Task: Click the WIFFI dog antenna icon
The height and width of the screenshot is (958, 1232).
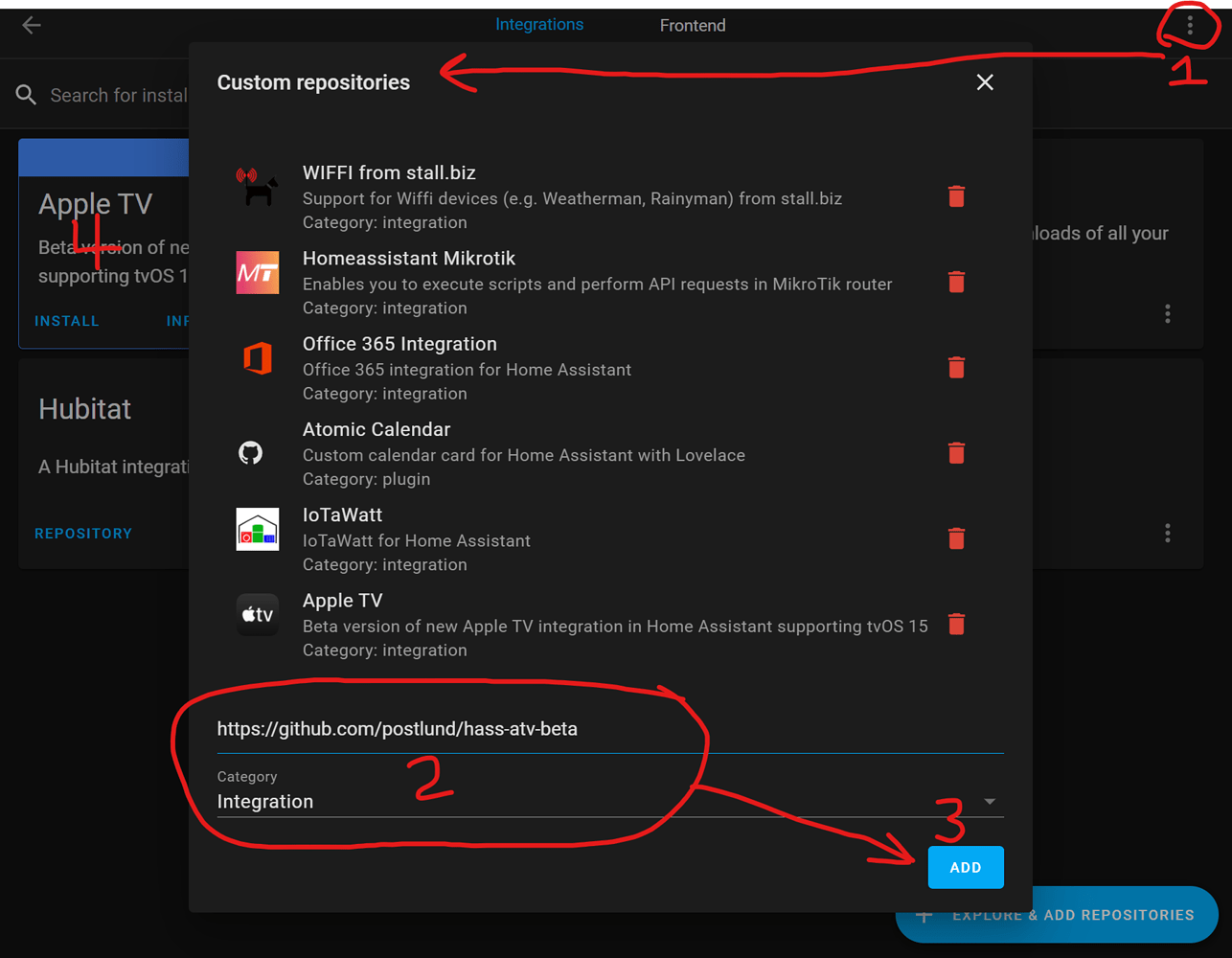Action: 257,187
